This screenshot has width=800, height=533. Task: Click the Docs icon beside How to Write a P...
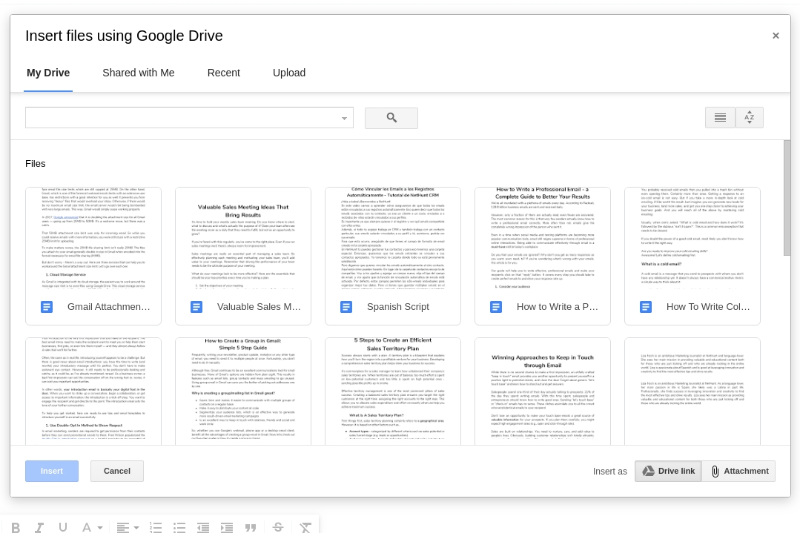click(496, 307)
